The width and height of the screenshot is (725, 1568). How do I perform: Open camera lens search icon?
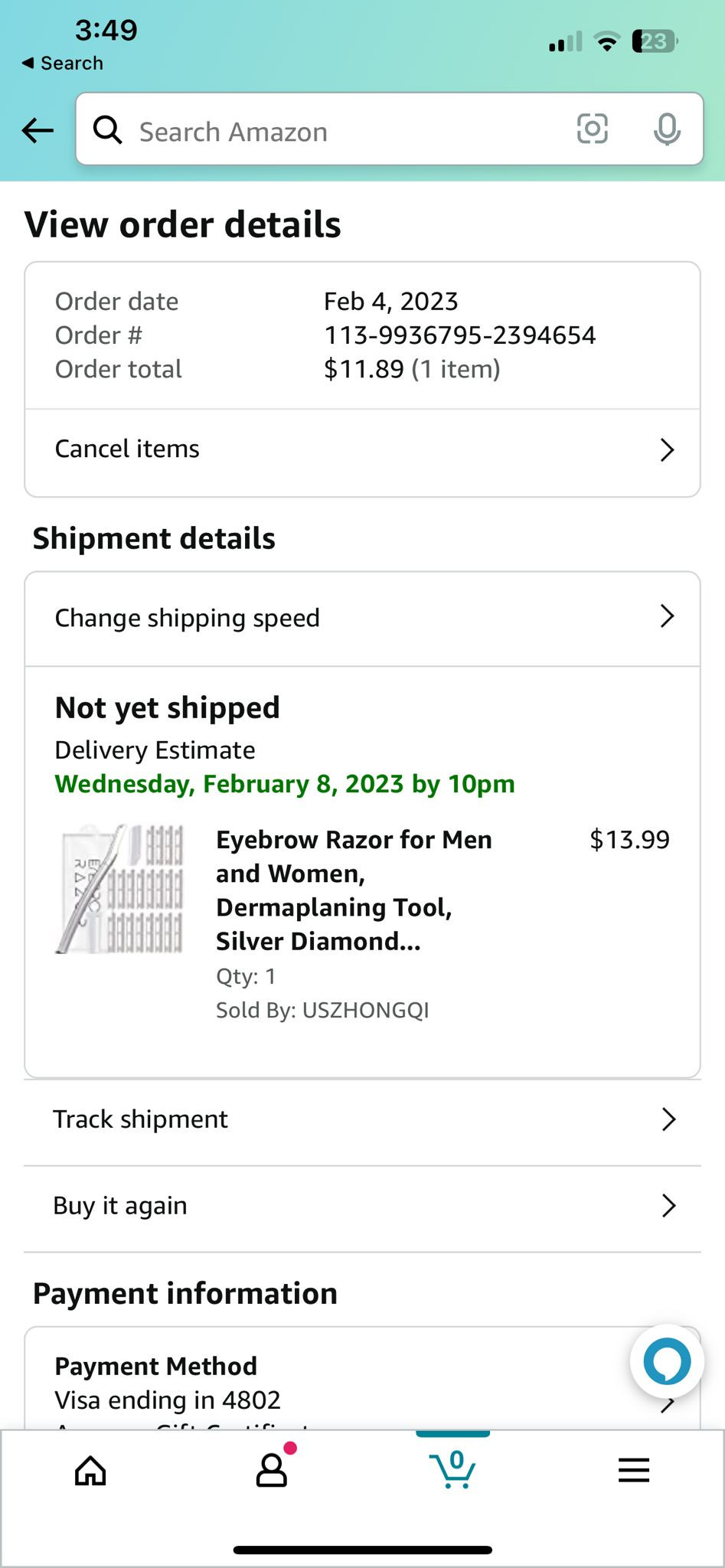point(592,129)
